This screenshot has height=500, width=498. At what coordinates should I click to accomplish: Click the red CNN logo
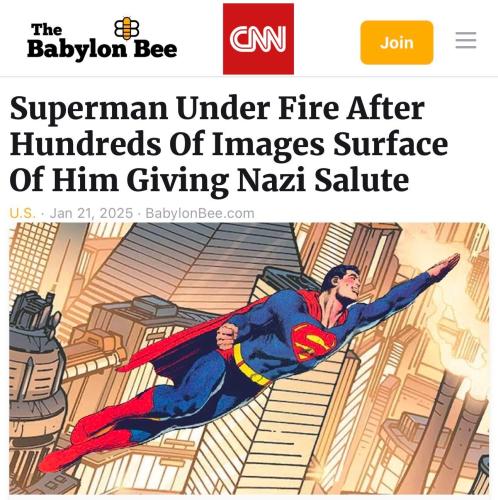tap(258, 39)
